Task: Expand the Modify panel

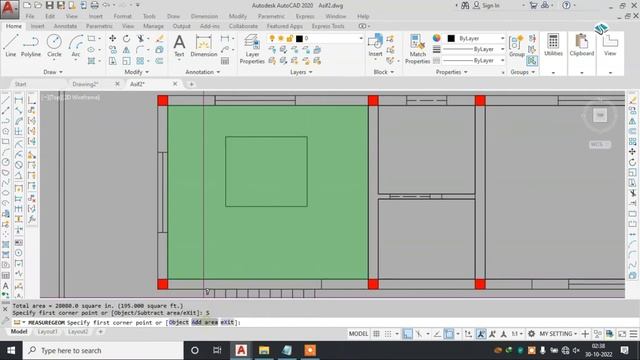Action: point(136,72)
